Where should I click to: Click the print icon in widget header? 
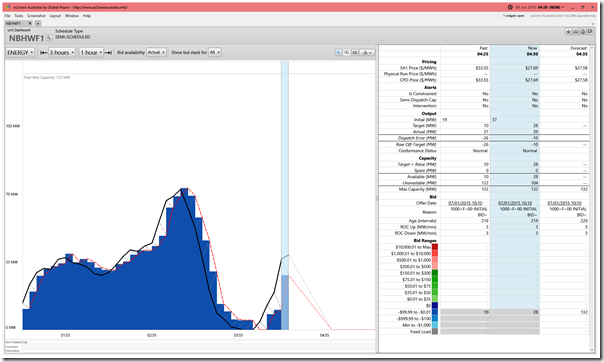click(x=575, y=32)
